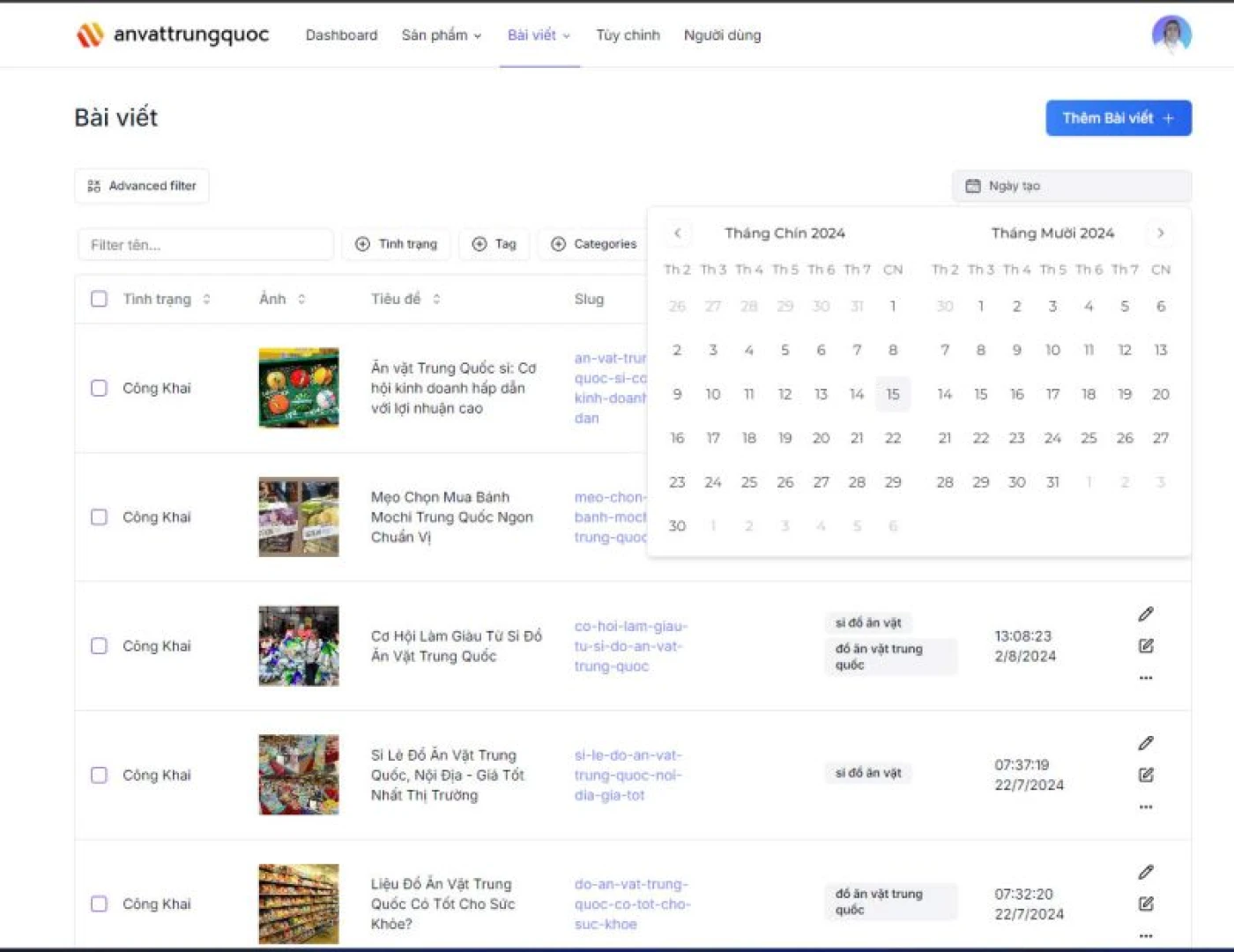Go to previous month in calendar
This screenshot has height=952, width=1234.
(x=677, y=234)
